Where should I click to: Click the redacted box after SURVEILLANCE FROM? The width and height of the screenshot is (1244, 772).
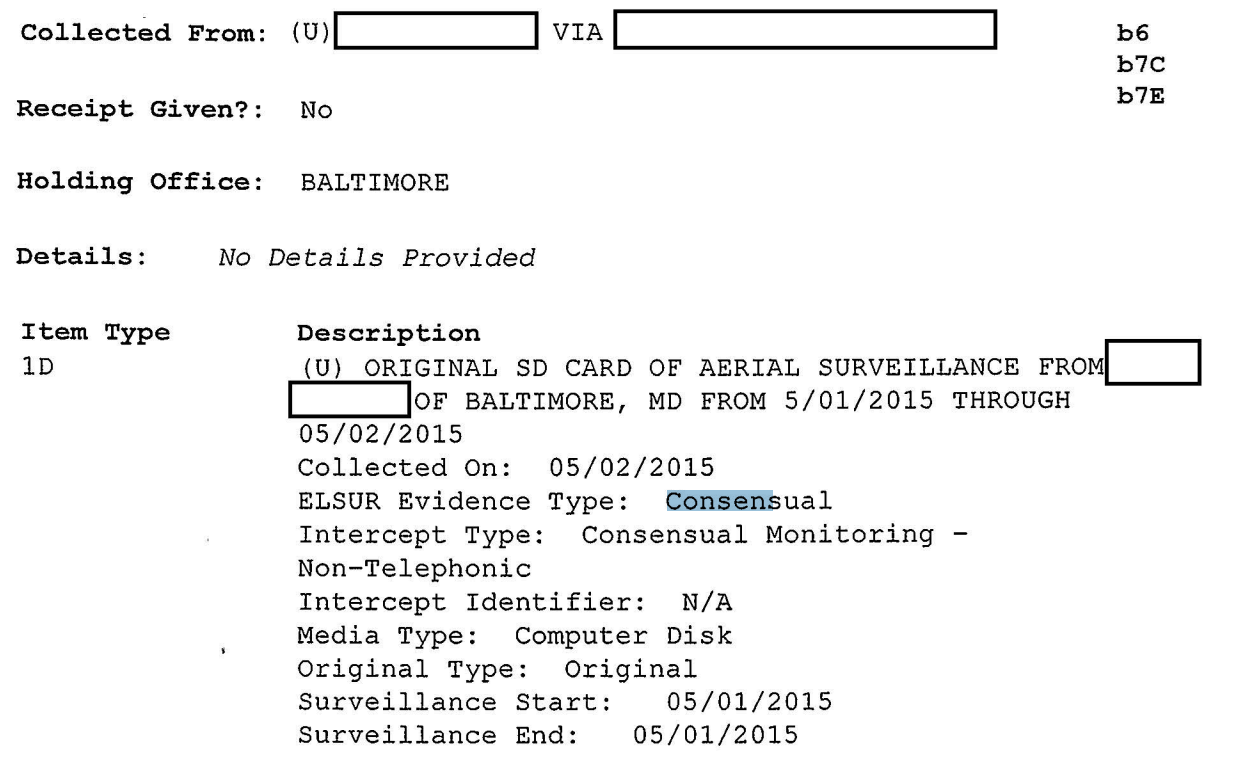click(x=1152, y=364)
